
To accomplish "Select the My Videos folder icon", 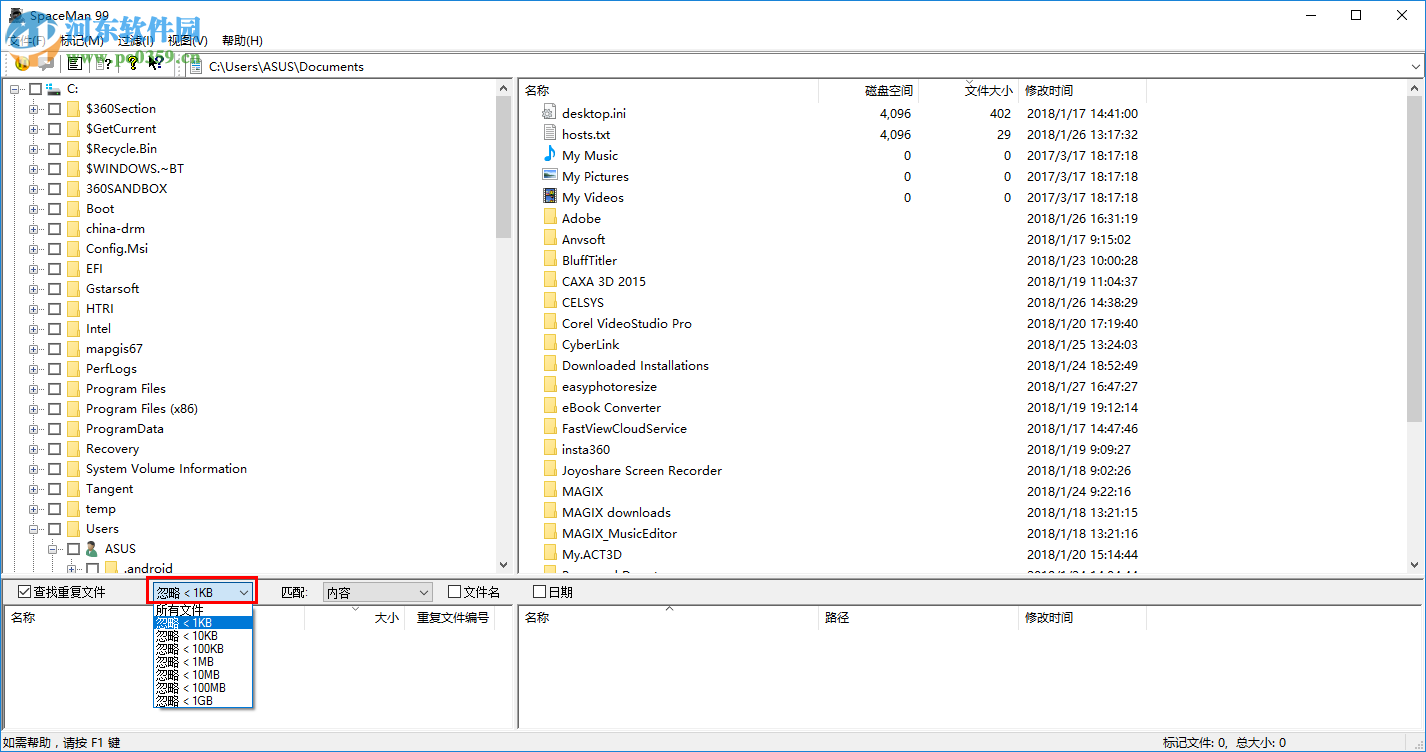I will (x=549, y=197).
